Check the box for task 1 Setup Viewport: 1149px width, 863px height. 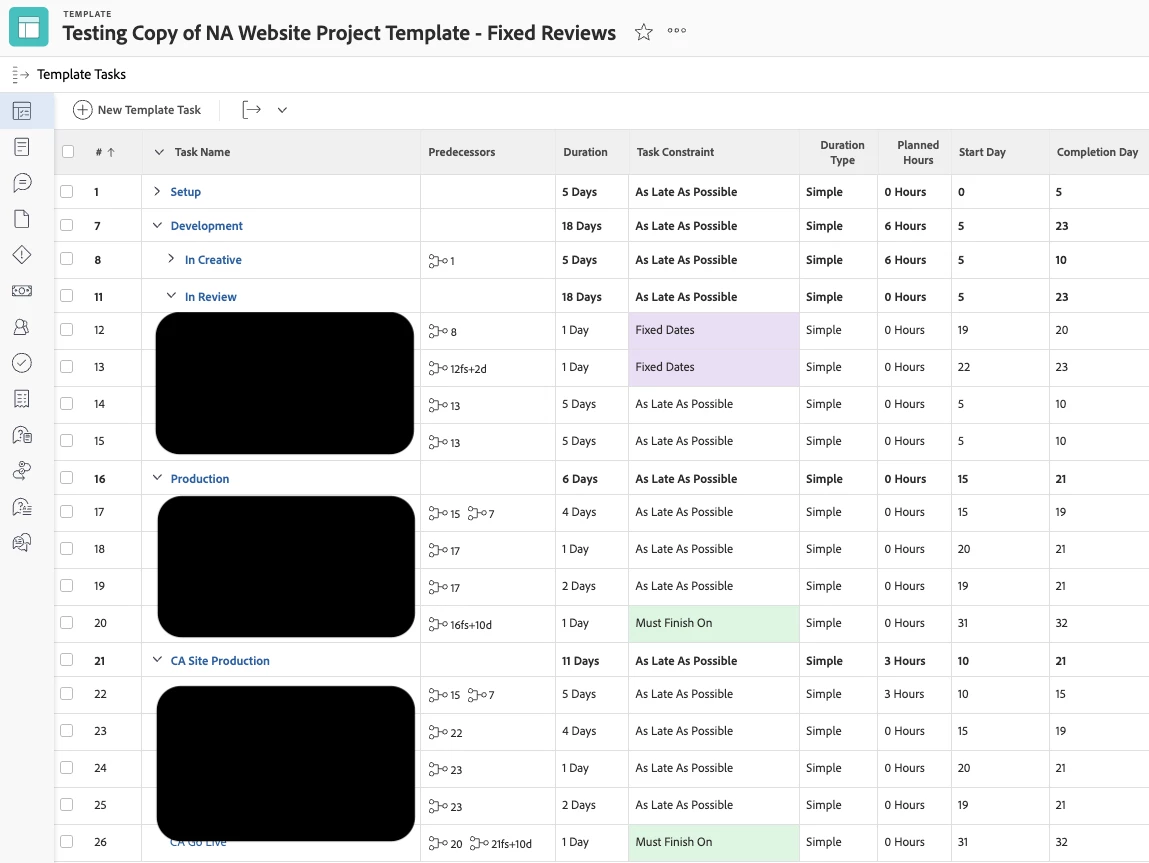coord(67,191)
